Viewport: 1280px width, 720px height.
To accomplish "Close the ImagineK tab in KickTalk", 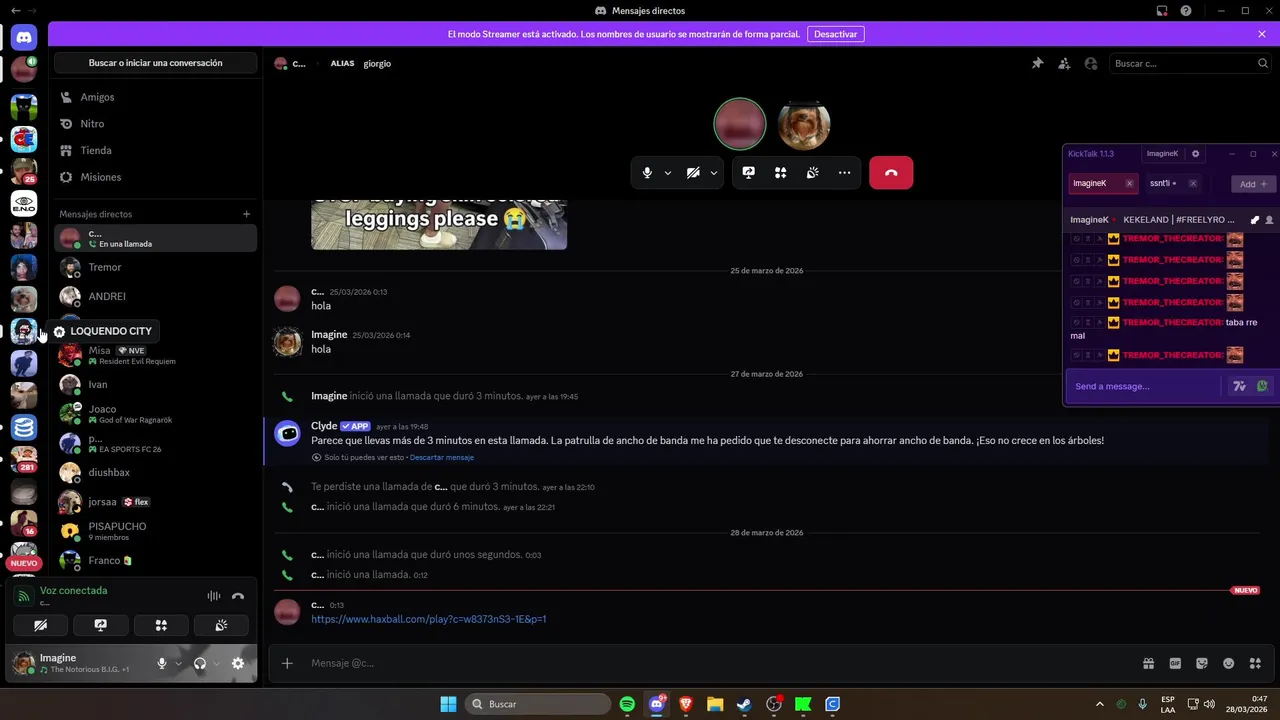I will [1129, 183].
